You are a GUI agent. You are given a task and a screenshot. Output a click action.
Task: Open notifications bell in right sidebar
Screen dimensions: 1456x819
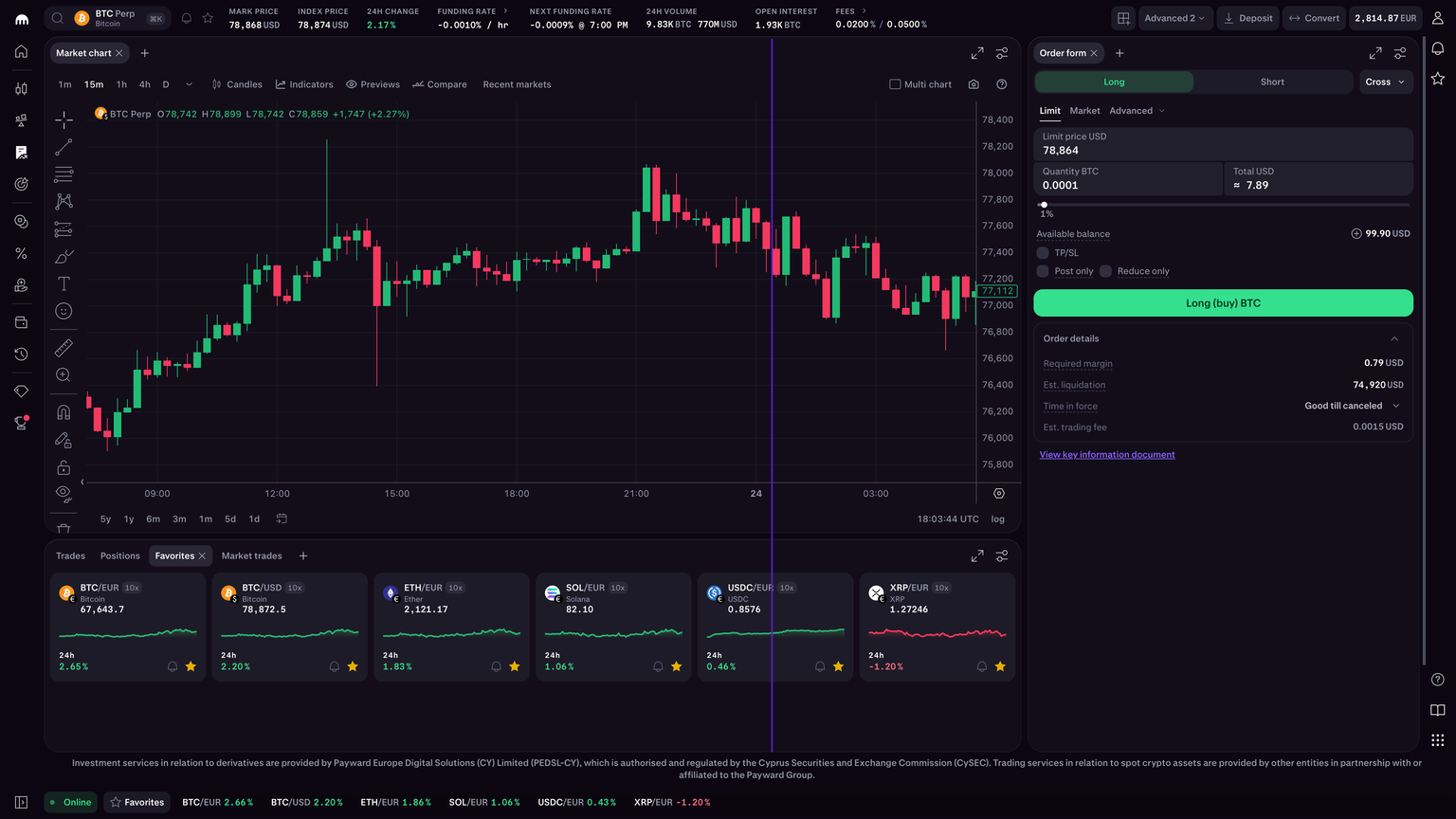click(x=1438, y=48)
